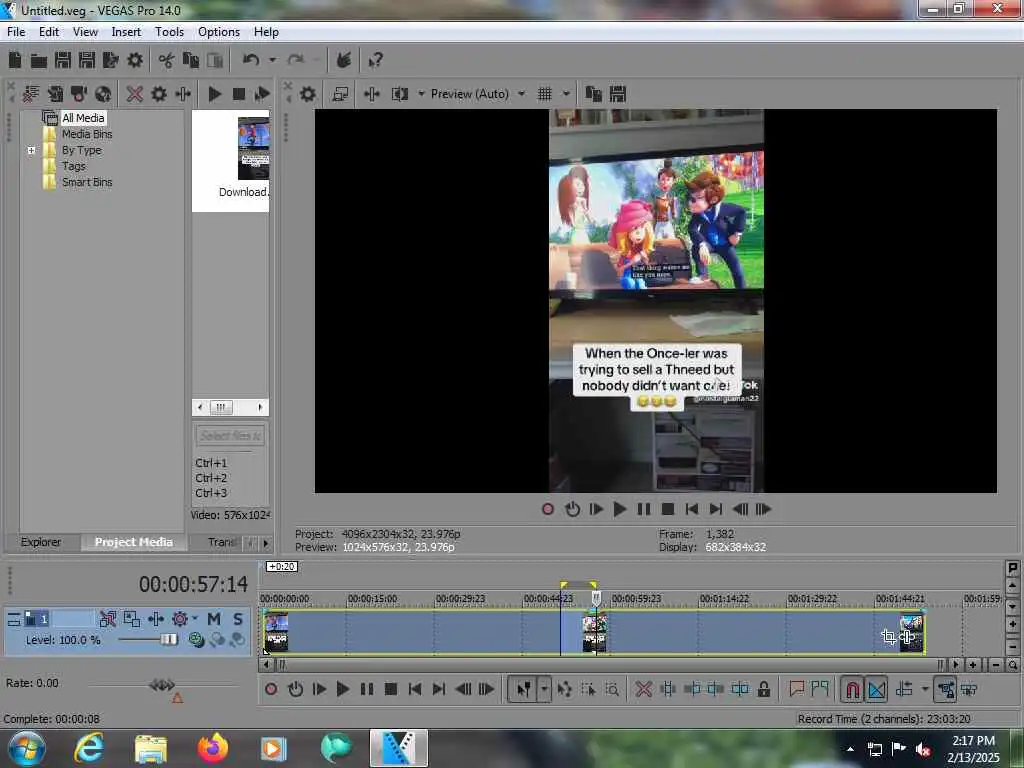Solo track 1 with S button
The image size is (1024, 768).
tap(238, 618)
